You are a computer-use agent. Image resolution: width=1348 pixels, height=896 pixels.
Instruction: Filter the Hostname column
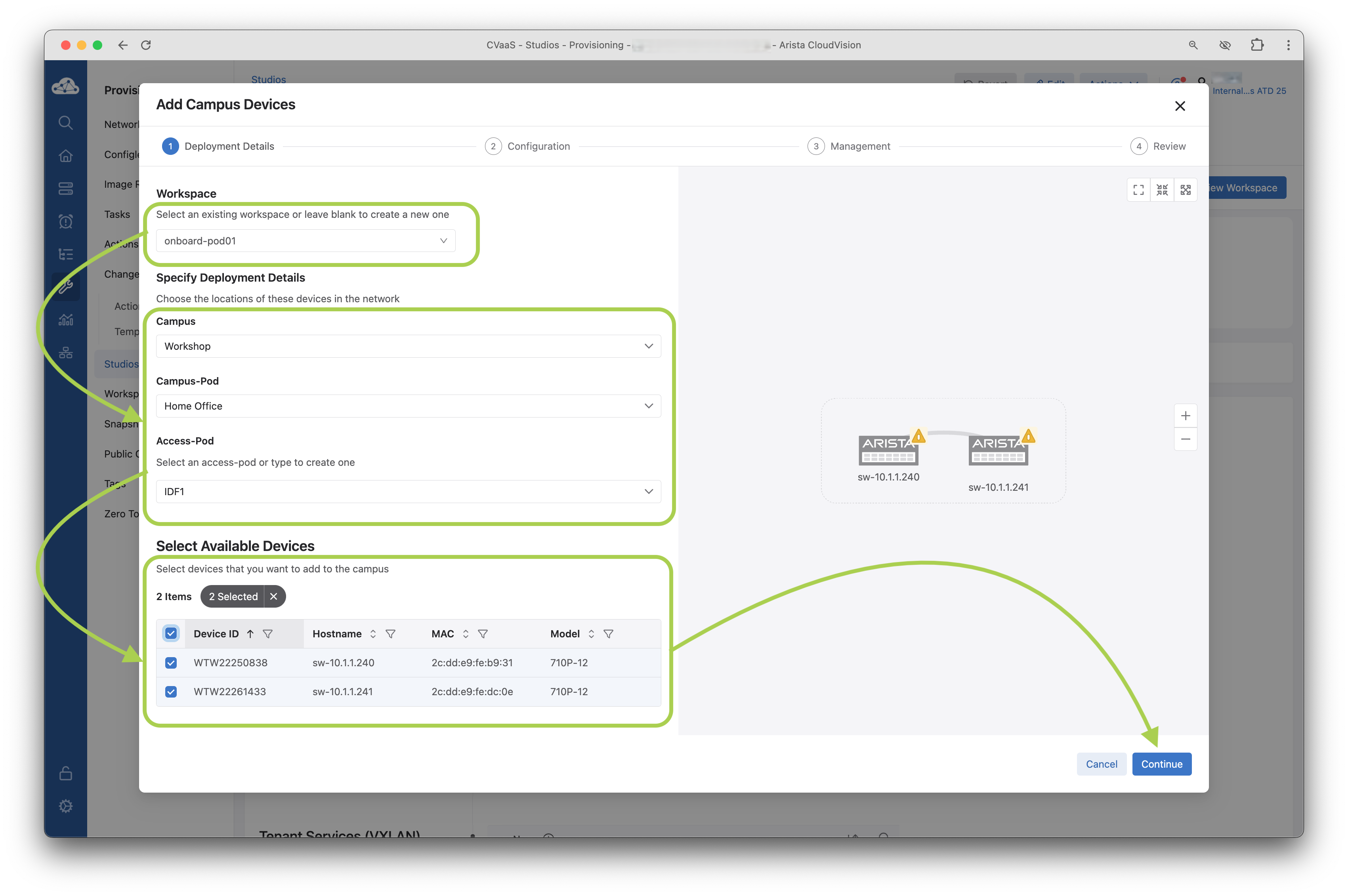pos(390,634)
